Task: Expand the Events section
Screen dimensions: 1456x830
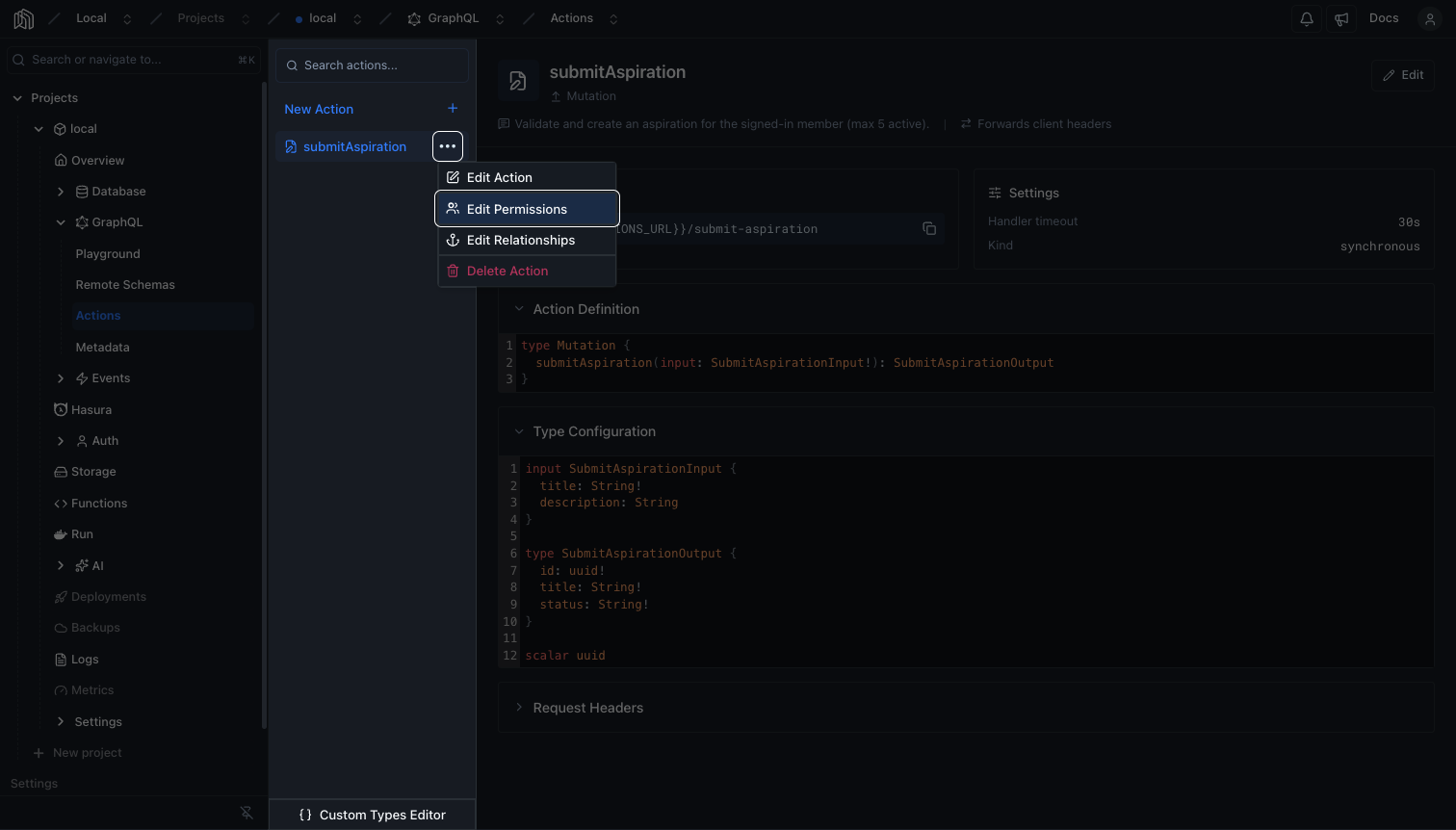Action: tap(61, 378)
